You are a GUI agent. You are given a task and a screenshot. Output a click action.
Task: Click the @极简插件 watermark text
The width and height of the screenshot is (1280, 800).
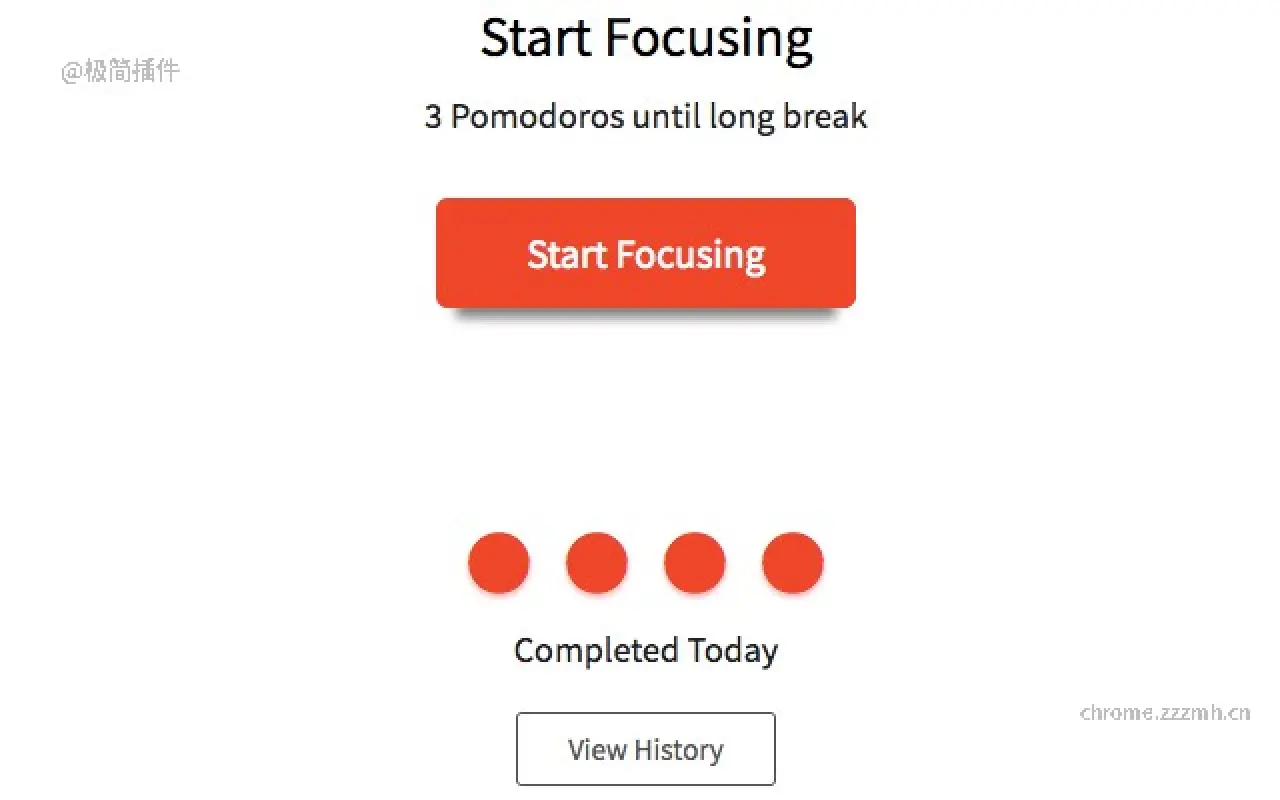121,71
